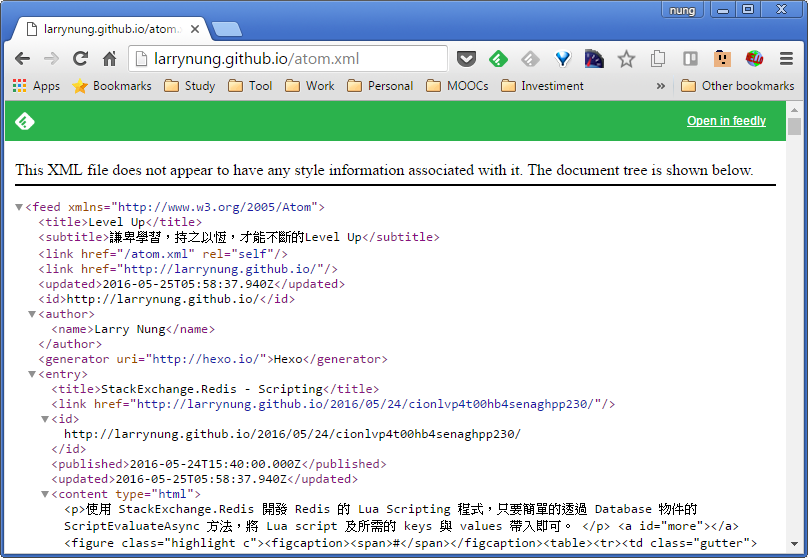Reload the atom.xml page
The width and height of the screenshot is (808, 558).
(80, 59)
